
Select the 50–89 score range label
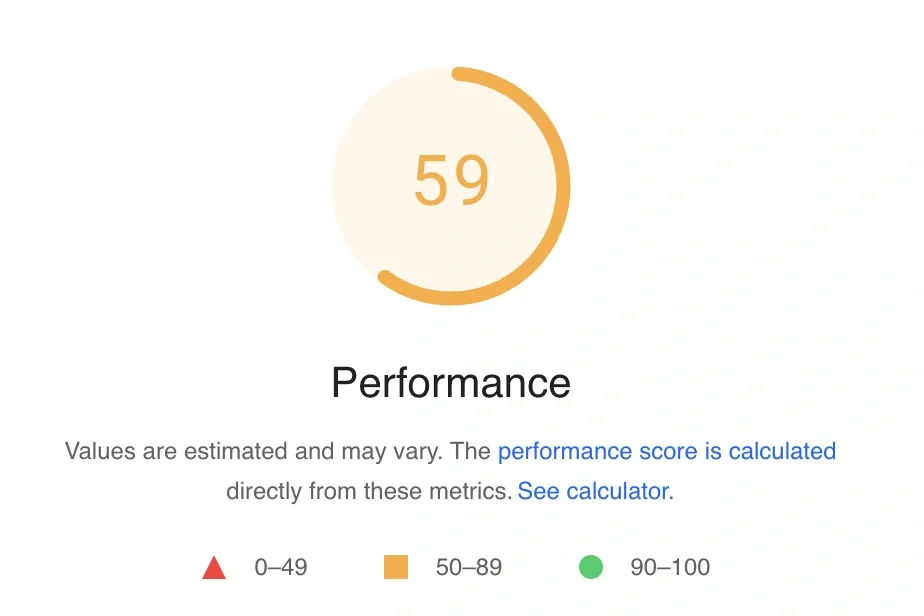pyautogui.click(x=469, y=567)
